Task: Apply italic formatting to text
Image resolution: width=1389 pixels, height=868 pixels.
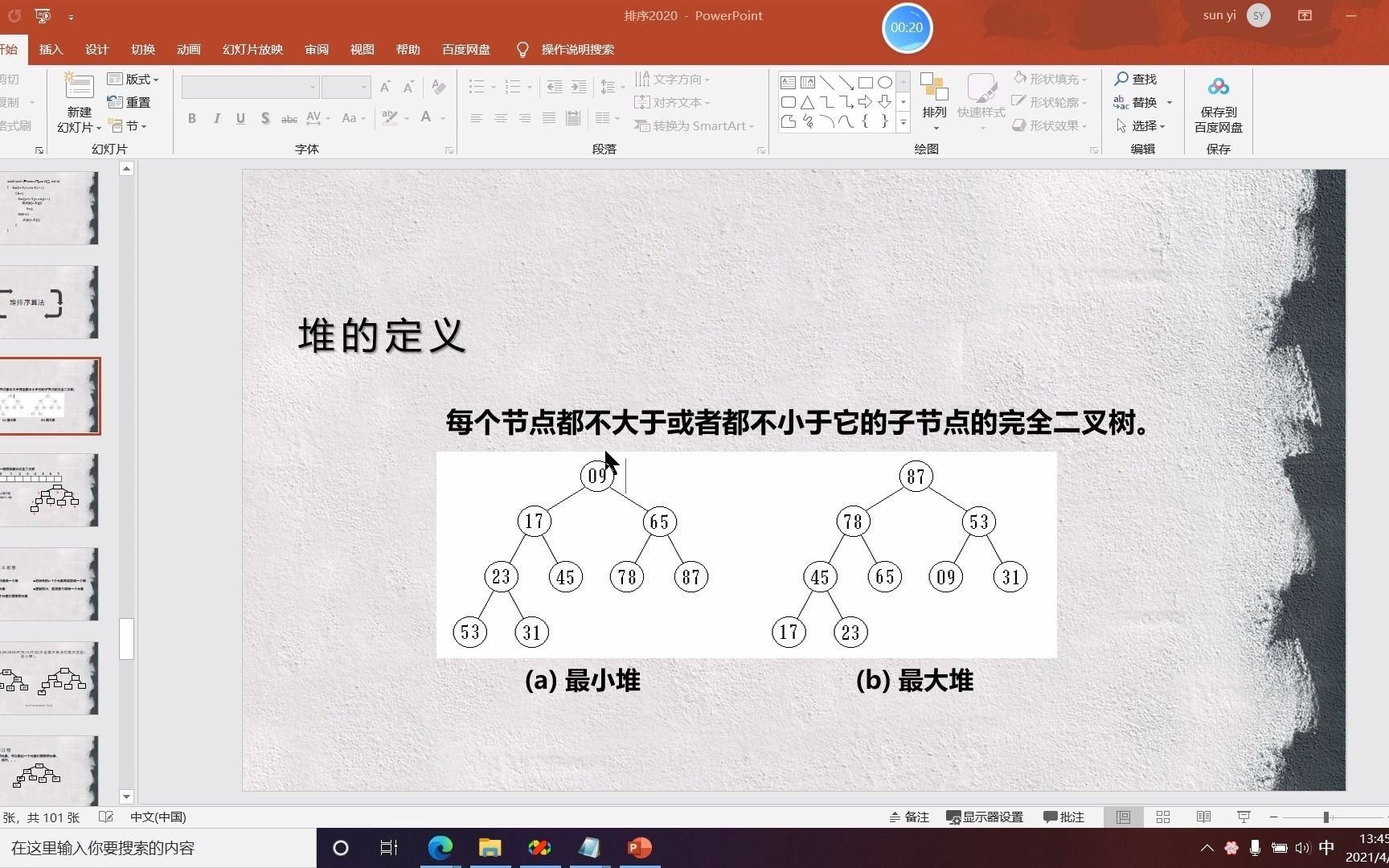Action: [x=216, y=118]
